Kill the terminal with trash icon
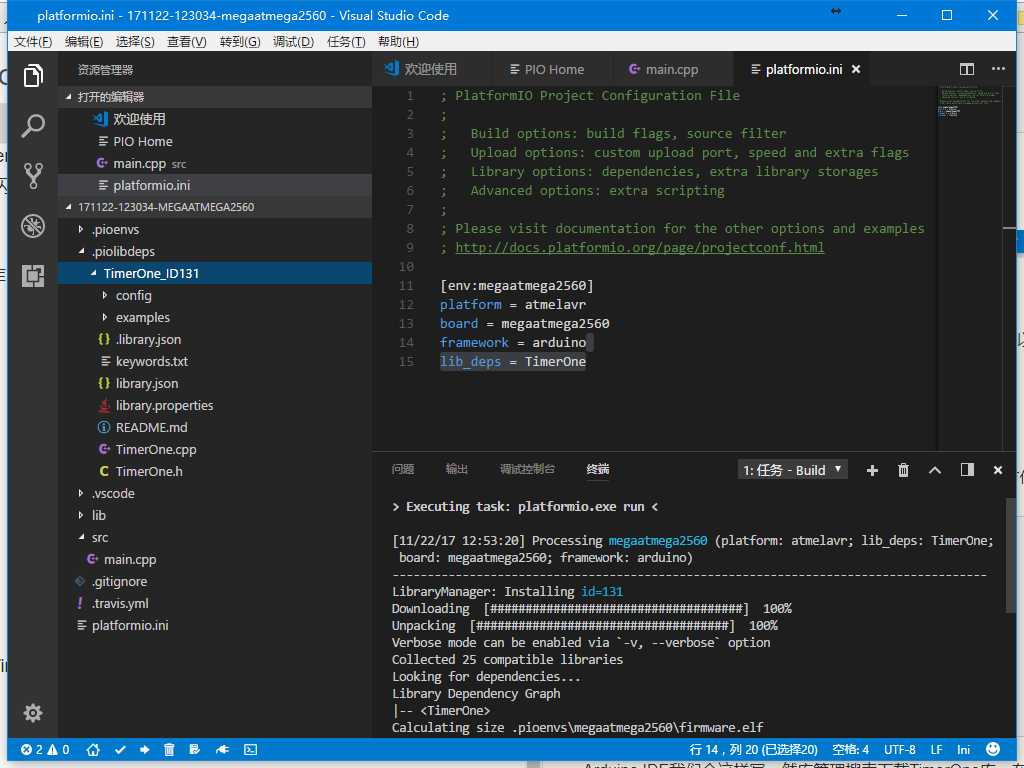 point(903,470)
